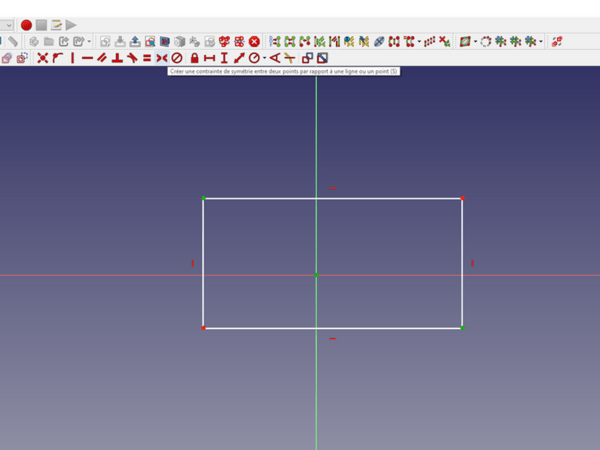The height and width of the screenshot is (450, 600).
Task: Open the radius constraint dropdown arrow
Action: coord(264,59)
